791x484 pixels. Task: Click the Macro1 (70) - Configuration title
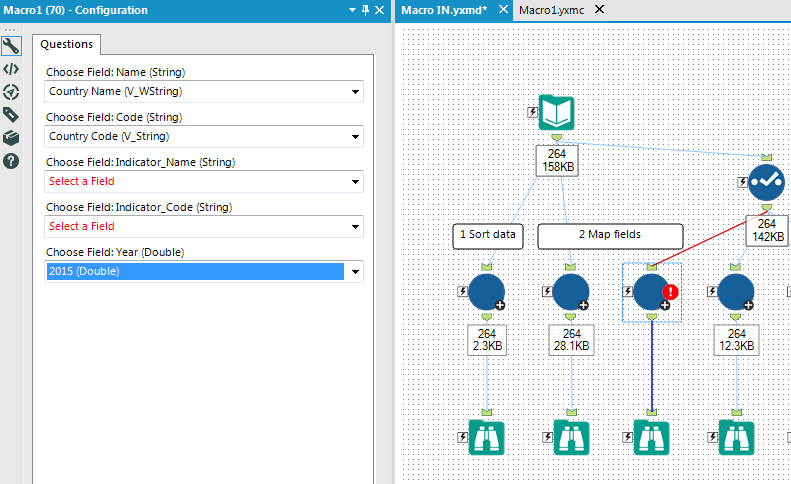point(76,10)
